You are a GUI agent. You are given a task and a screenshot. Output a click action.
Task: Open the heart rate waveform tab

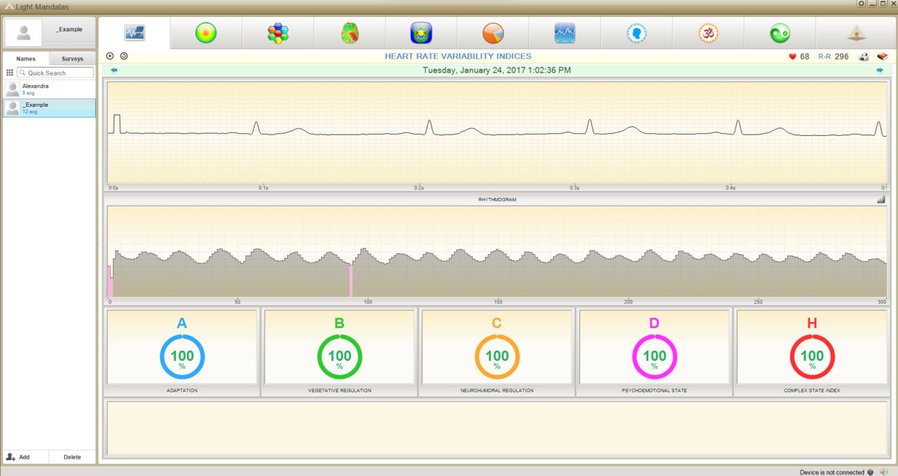click(135, 33)
